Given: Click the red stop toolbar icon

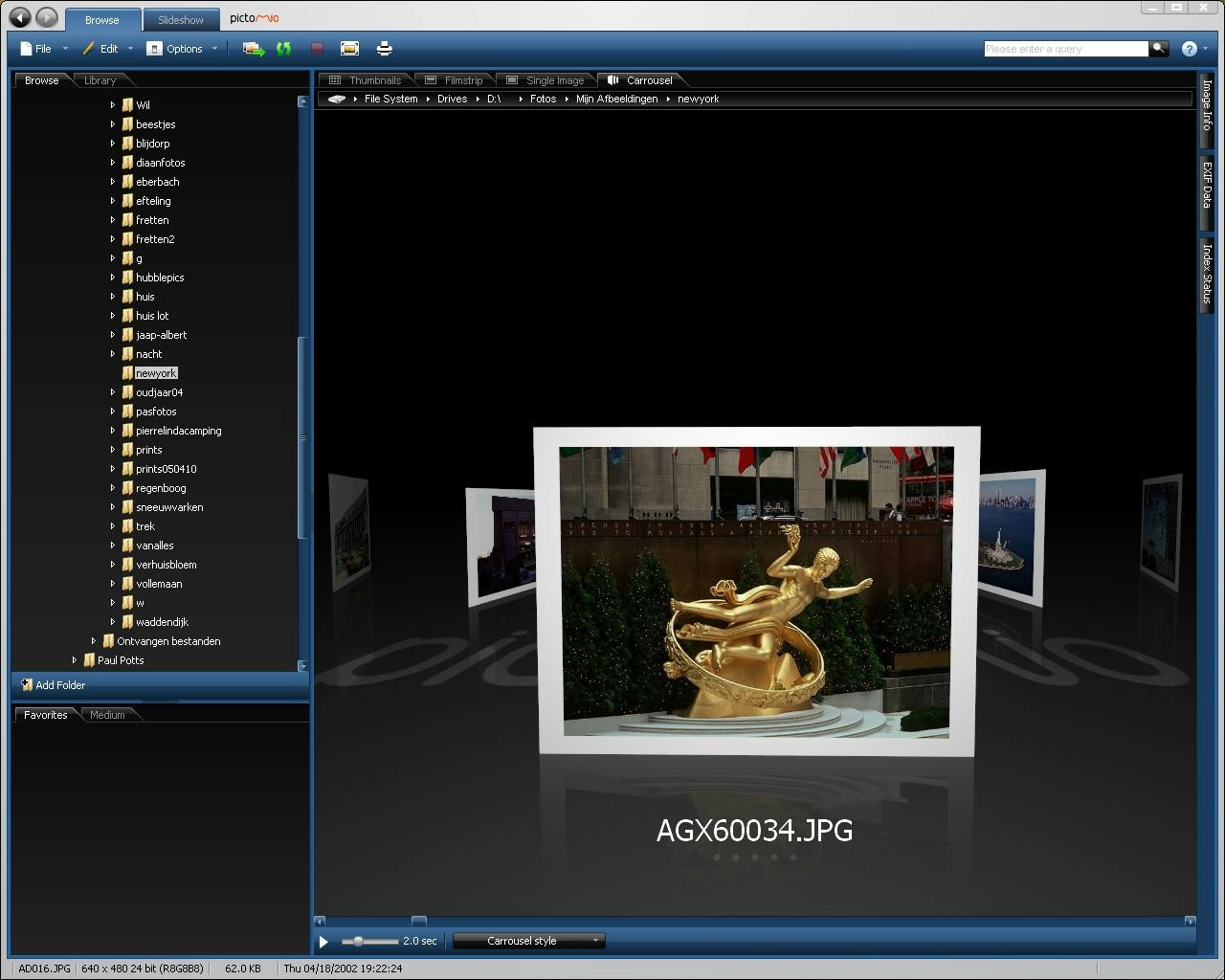Looking at the screenshot, I should pos(317,49).
